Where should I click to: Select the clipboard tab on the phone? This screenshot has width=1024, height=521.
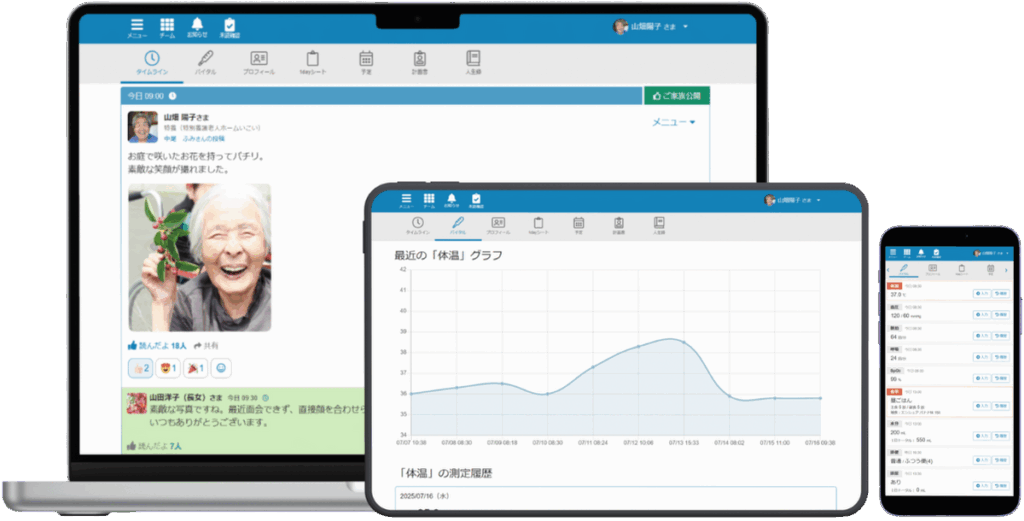[961, 270]
